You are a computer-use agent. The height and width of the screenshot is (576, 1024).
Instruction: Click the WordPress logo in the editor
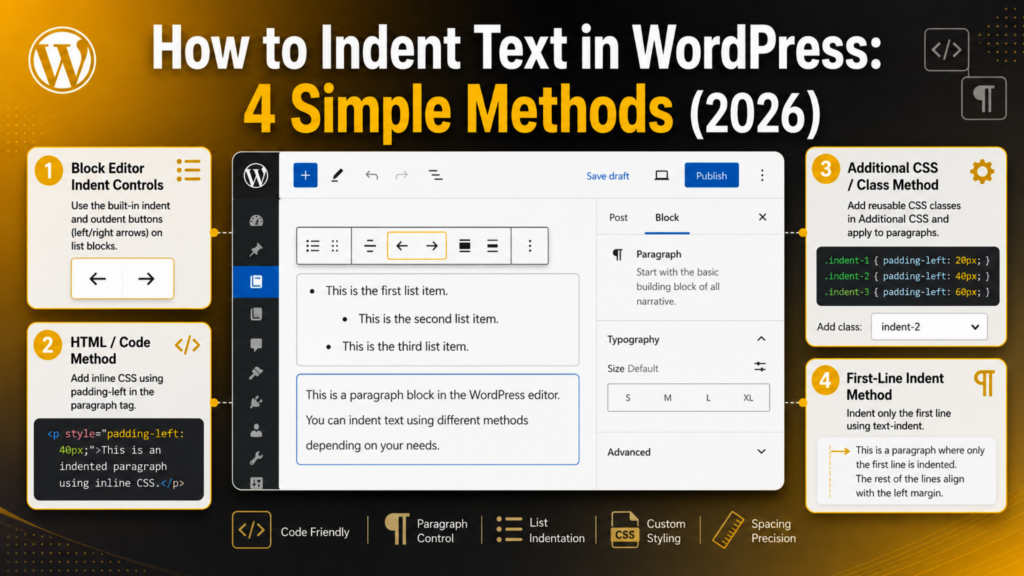[256, 176]
